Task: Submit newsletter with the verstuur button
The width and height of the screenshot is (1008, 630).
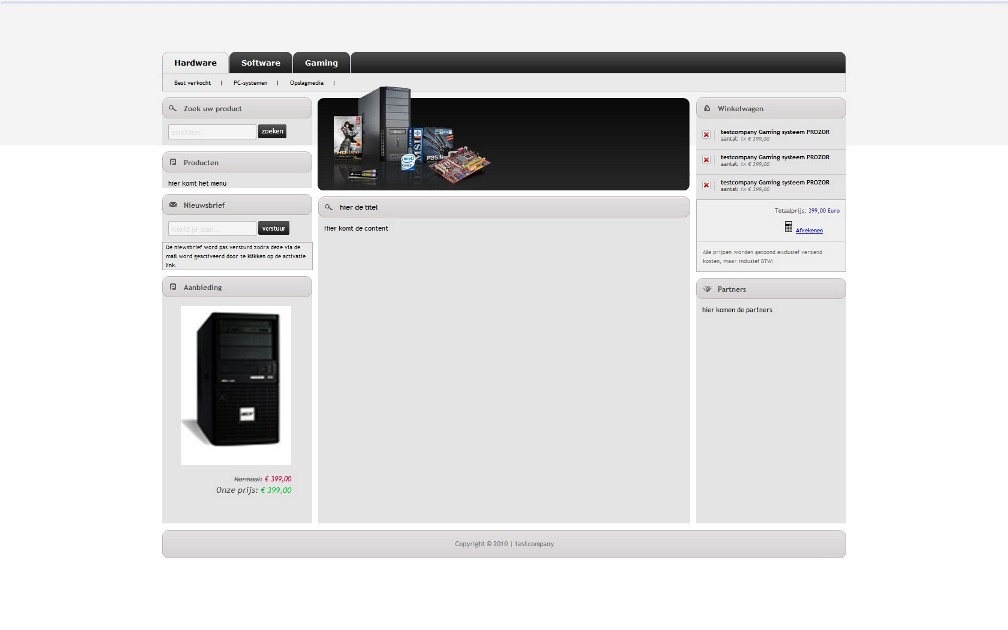Action: (273, 228)
